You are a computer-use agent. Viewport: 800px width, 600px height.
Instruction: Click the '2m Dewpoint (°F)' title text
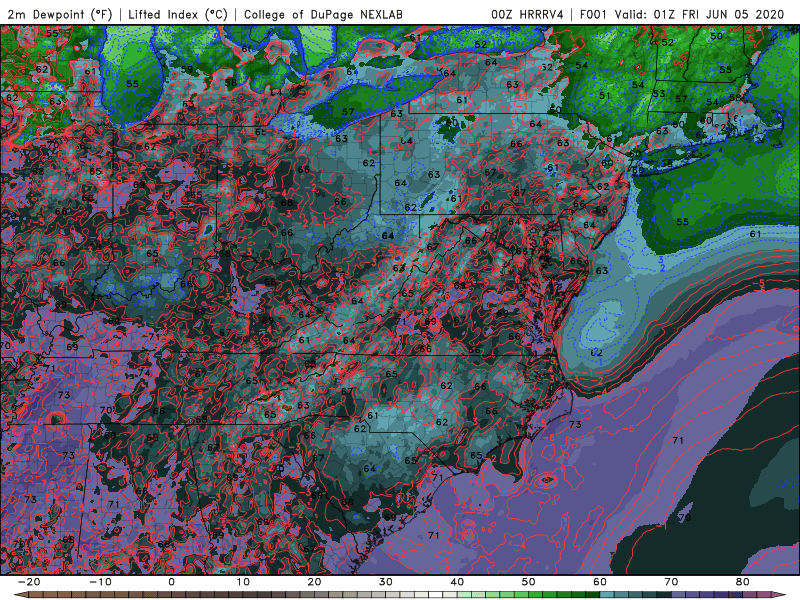(60, 14)
